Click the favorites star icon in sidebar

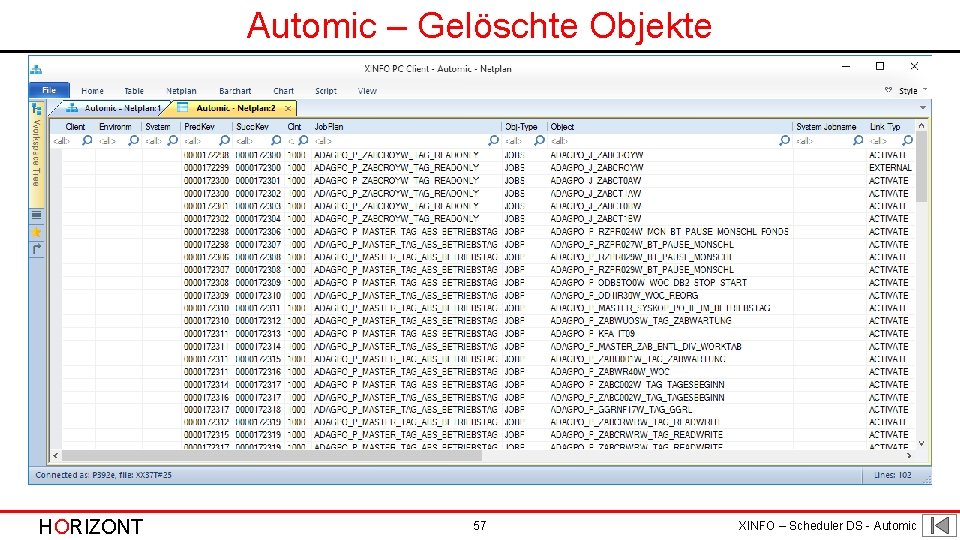point(37,232)
